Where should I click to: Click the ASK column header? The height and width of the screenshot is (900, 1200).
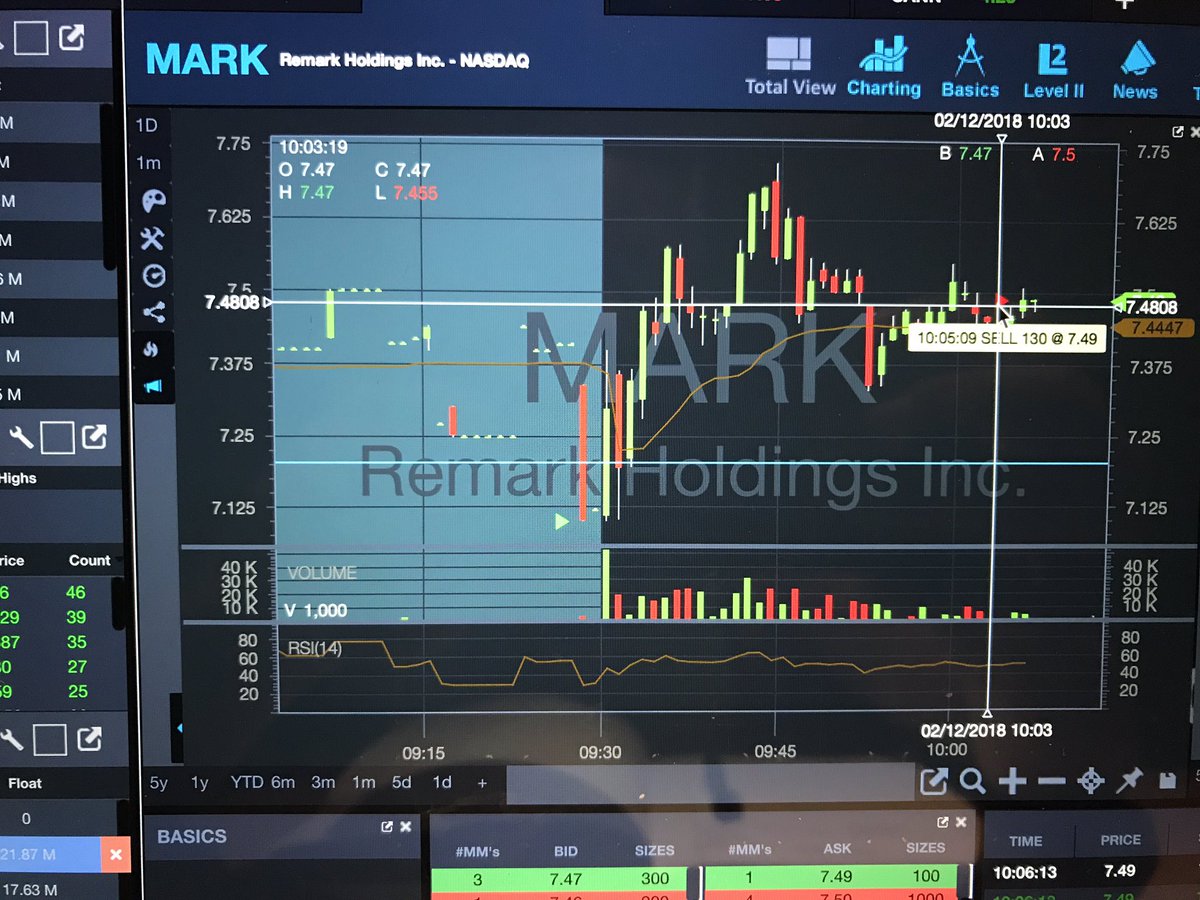[x=837, y=848]
